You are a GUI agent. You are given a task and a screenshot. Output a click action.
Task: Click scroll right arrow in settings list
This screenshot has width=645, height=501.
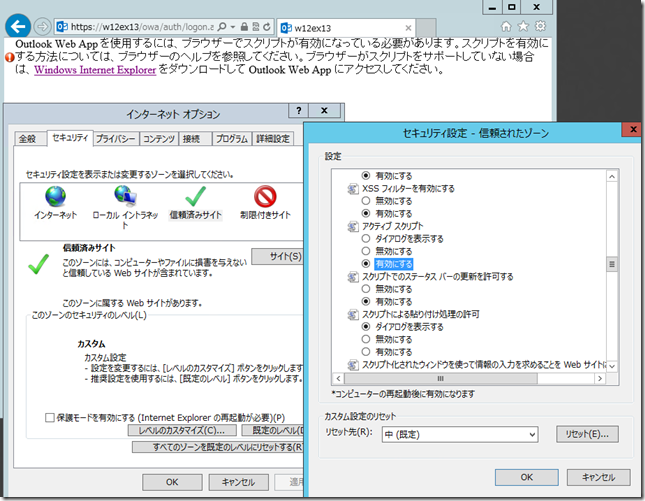pyautogui.click(x=600, y=378)
